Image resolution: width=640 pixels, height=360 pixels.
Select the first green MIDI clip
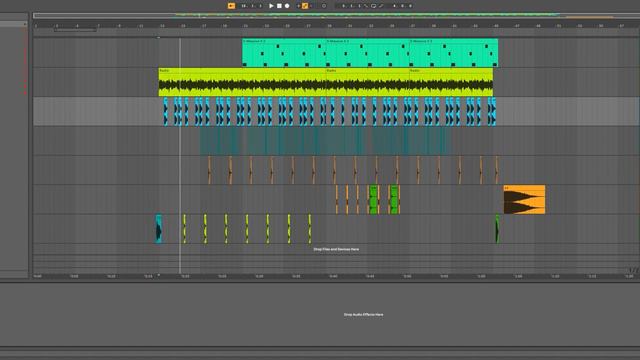pyautogui.click(x=284, y=53)
